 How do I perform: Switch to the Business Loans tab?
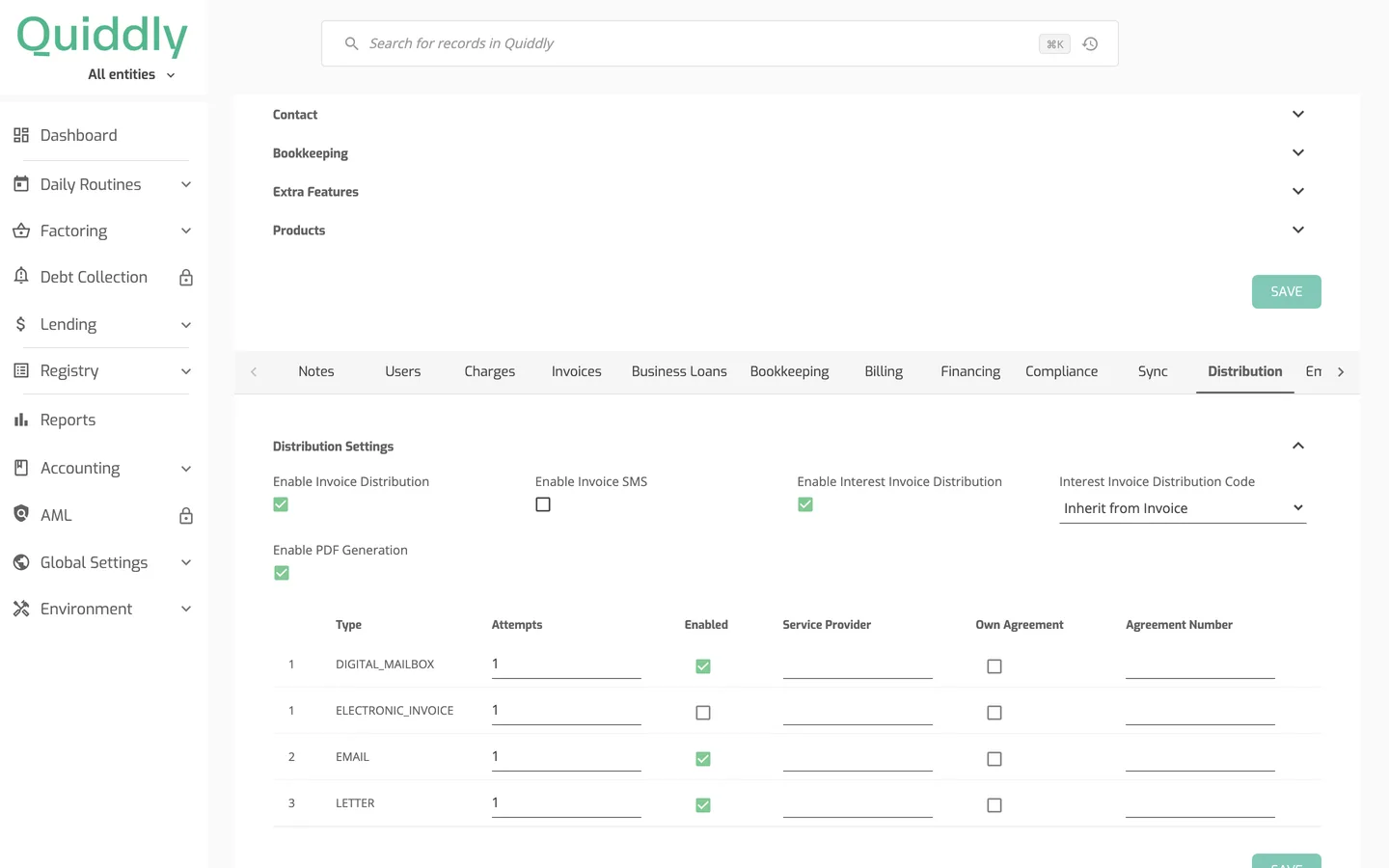coord(679,371)
